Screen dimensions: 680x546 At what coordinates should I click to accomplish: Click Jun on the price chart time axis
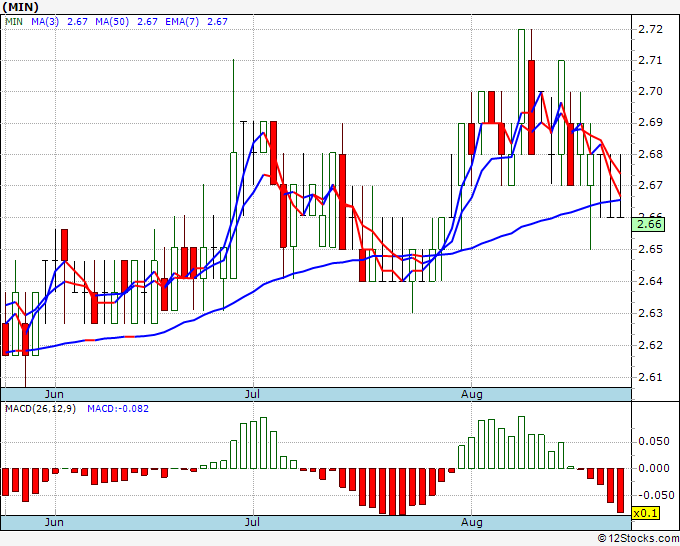coord(54,394)
